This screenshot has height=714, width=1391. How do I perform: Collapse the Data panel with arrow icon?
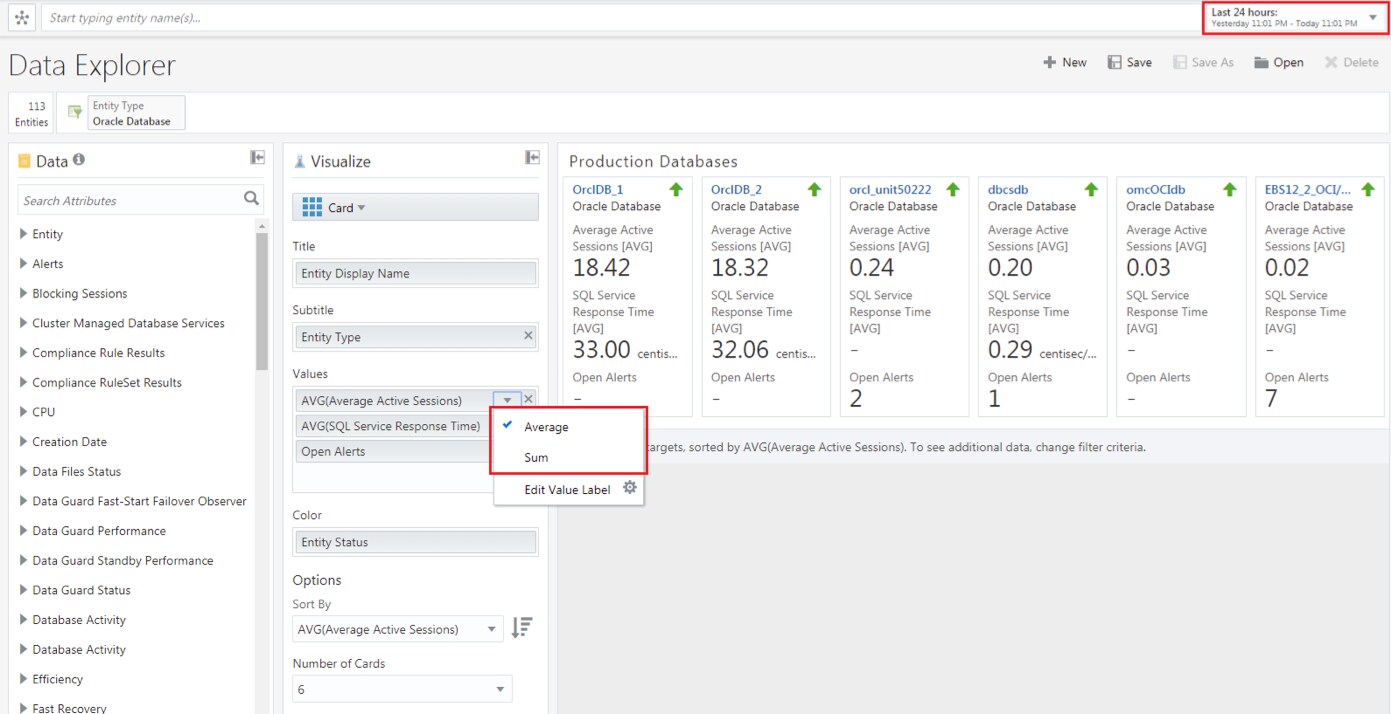tap(257, 158)
